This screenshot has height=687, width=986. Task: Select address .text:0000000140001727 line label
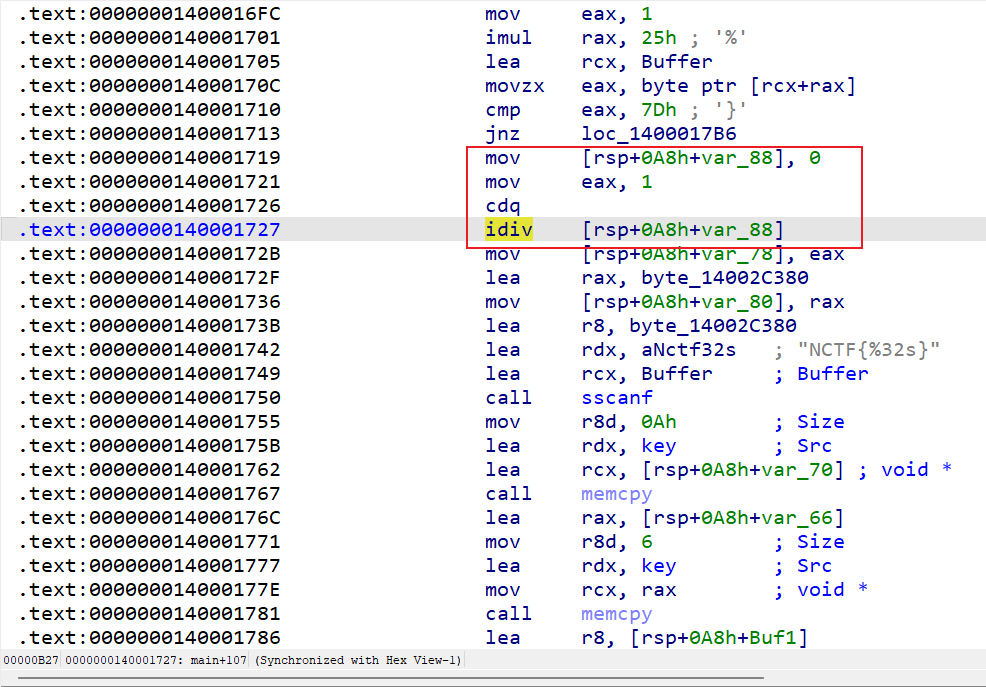(151, 230)
